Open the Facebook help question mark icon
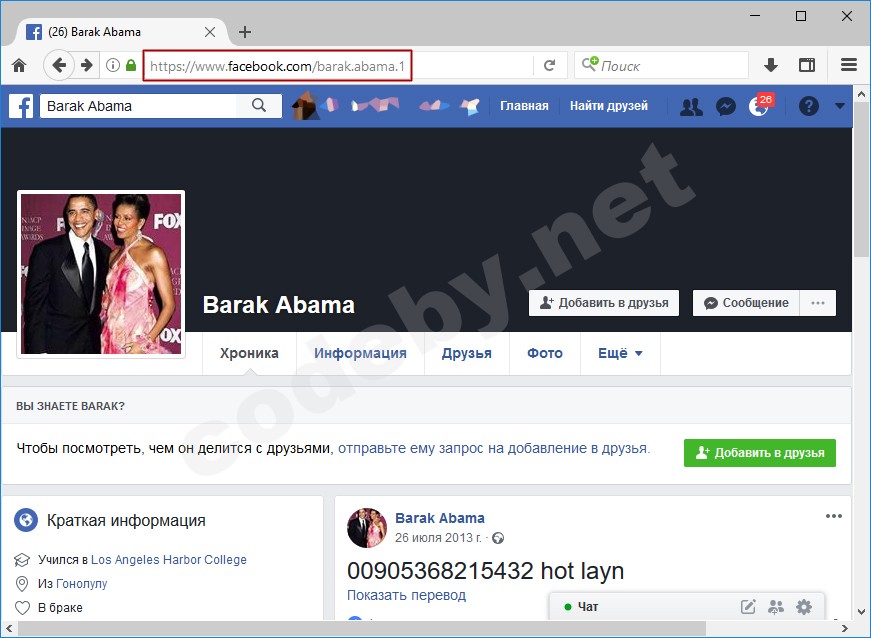This screenshot has width=871, height=638. (x=808, y=106)
